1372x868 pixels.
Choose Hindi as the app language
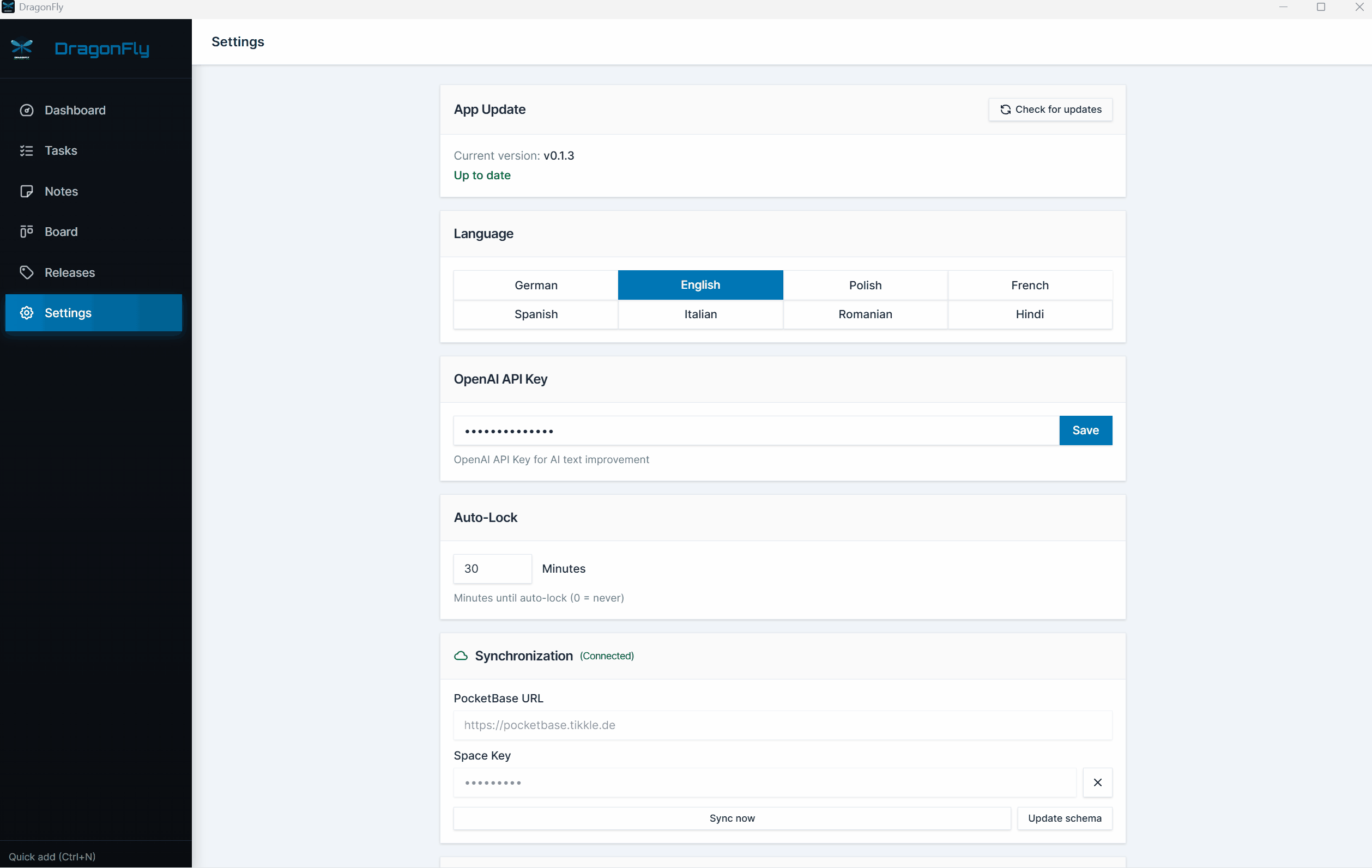1029,314
